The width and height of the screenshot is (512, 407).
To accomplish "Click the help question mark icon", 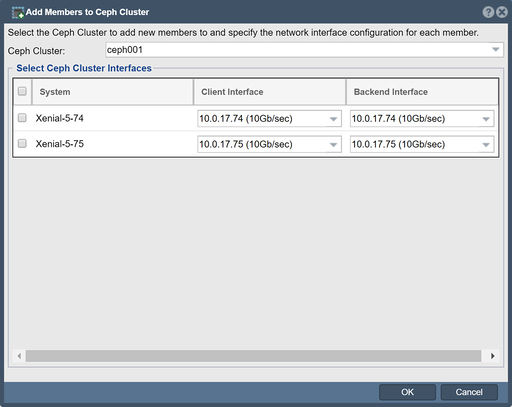I will [488, 12].
